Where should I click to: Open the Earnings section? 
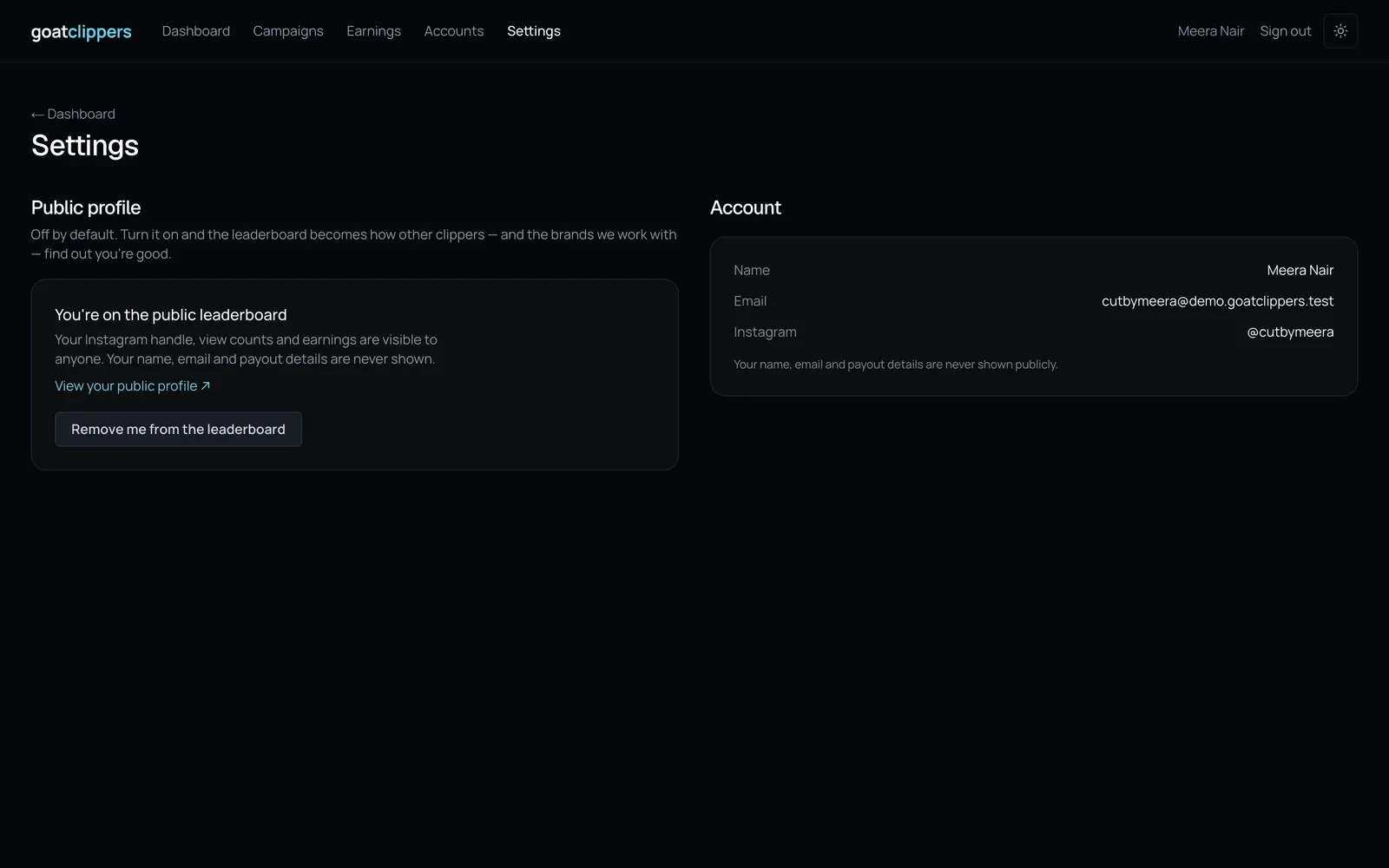coord(373,31)
